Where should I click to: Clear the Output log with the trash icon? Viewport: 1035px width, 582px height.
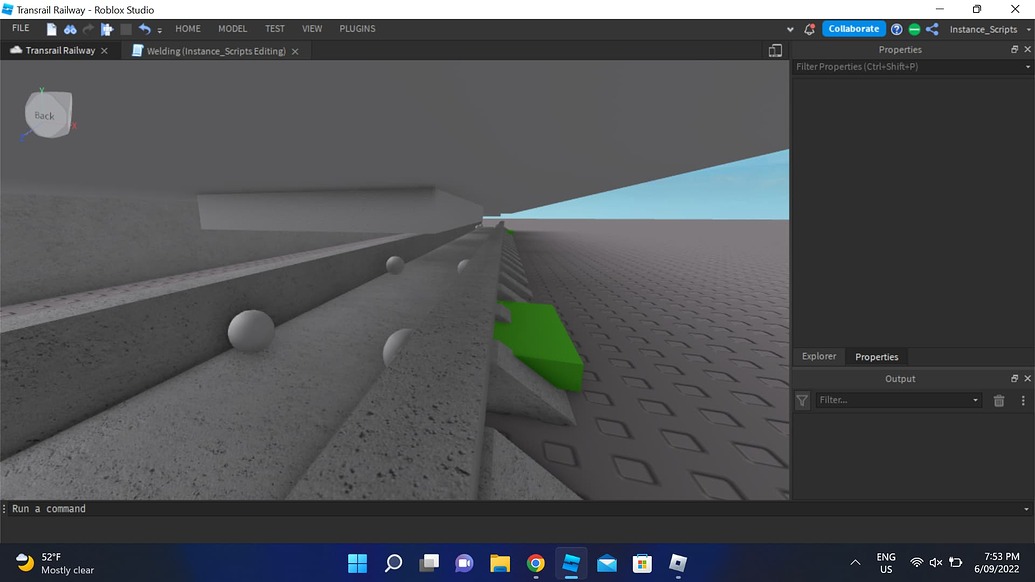(x=998, y=400)
